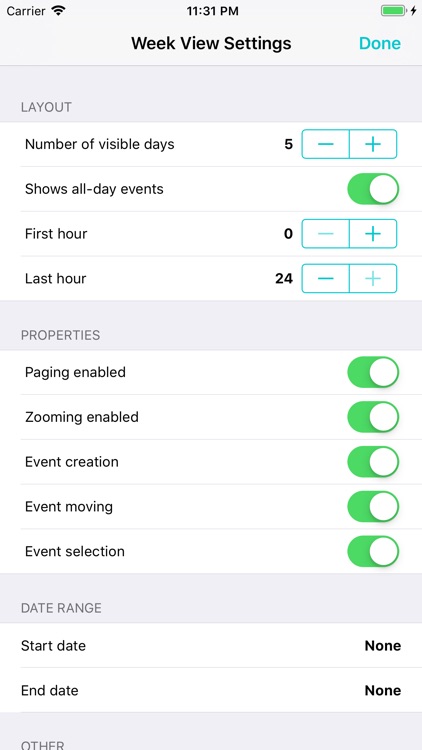Open the End date row

[x=211, y=690]
